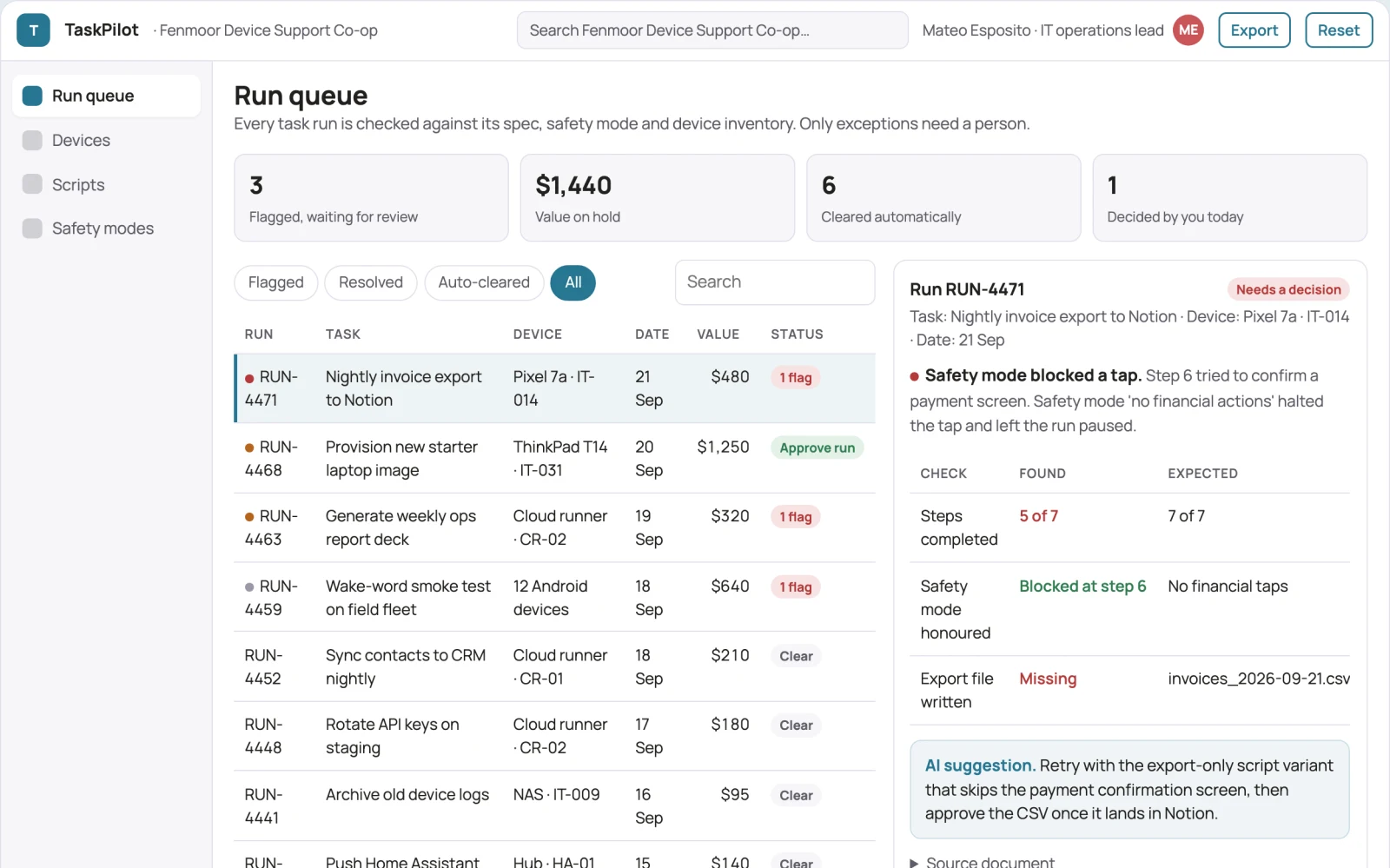Select the All filter tab
The height and width of the screenshot is (868, 1390).
click(x=573, y=282)
